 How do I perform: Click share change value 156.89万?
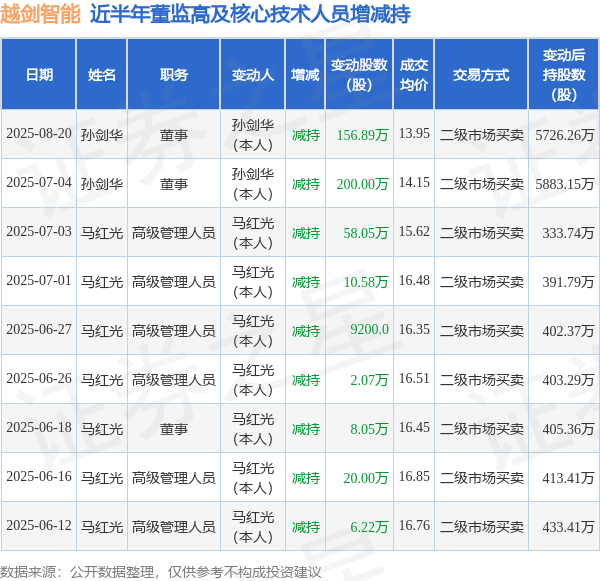(362, 135)
